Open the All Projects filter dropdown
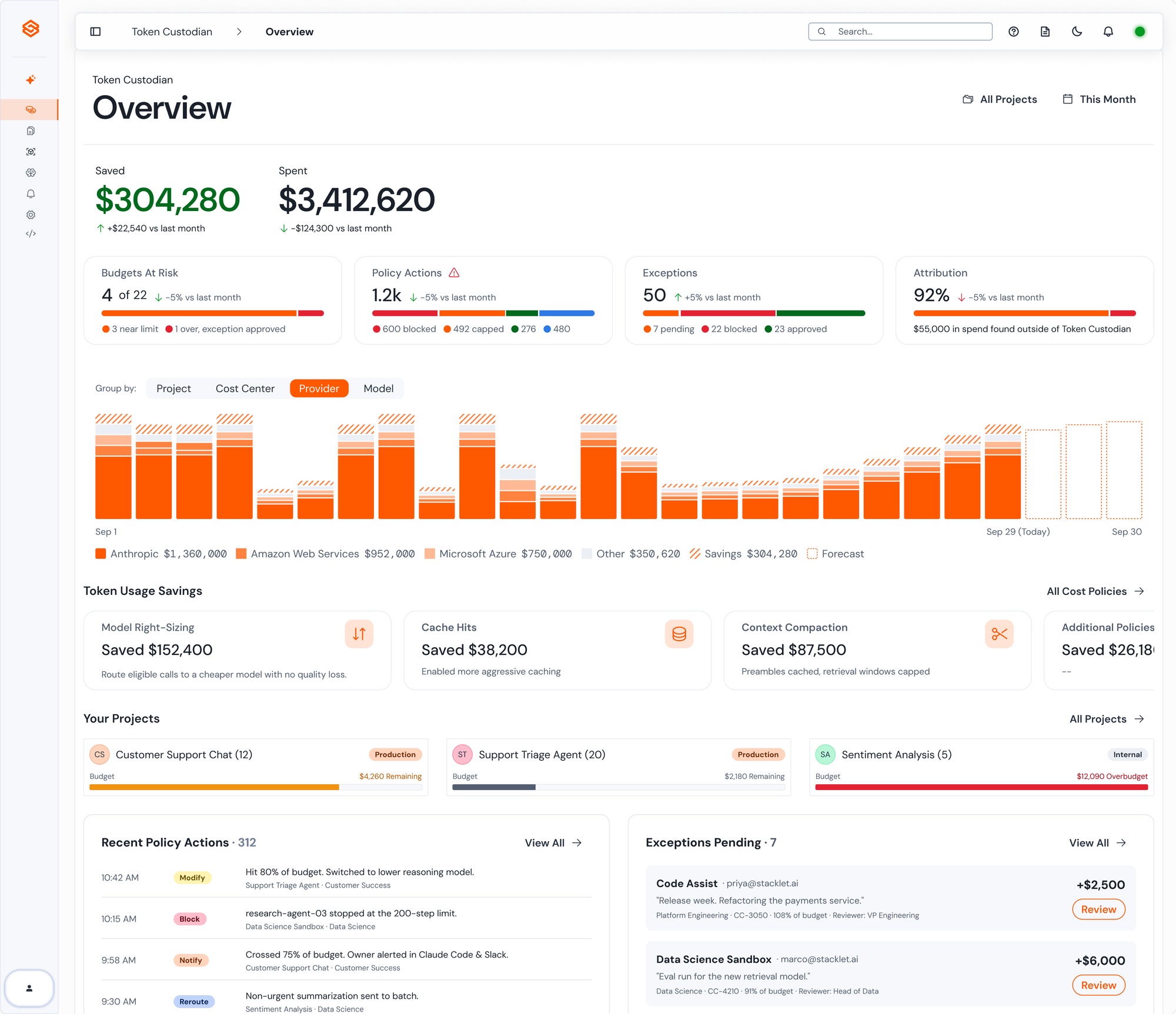The height and width of the screenshot is (1014, 1176). pyautogui.click(x=1000, y=99)
